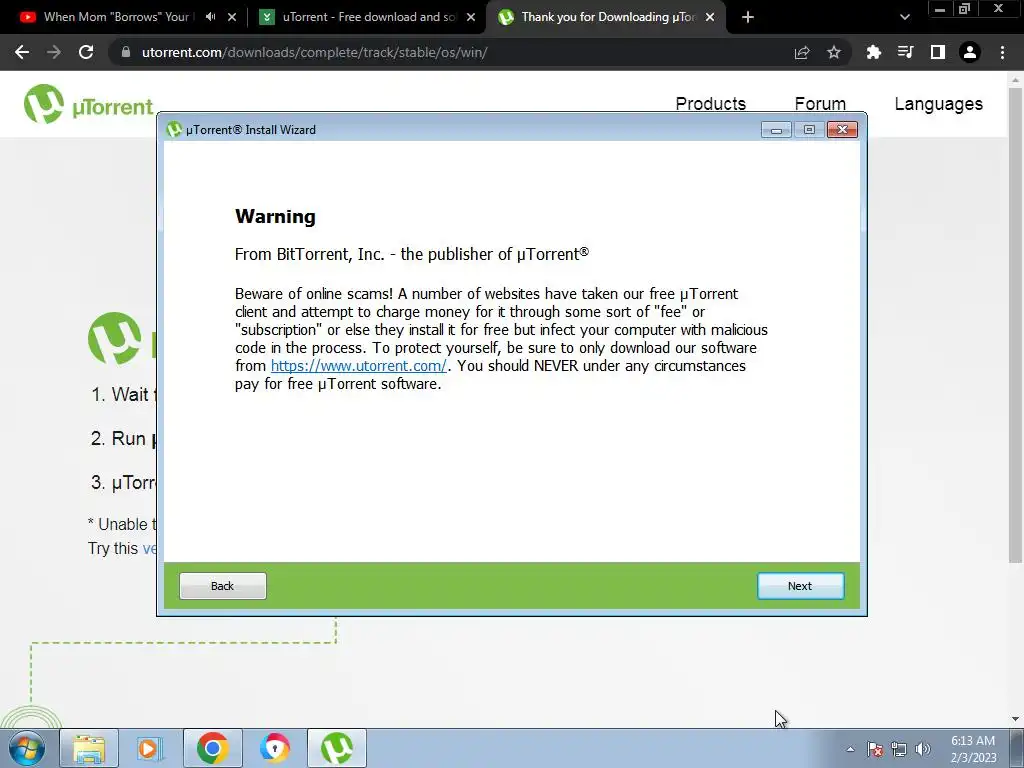Minimize the µTorrent Install Wizard window
The width and height of the screenshot is (1024, 768).
(x=776, y=129)
